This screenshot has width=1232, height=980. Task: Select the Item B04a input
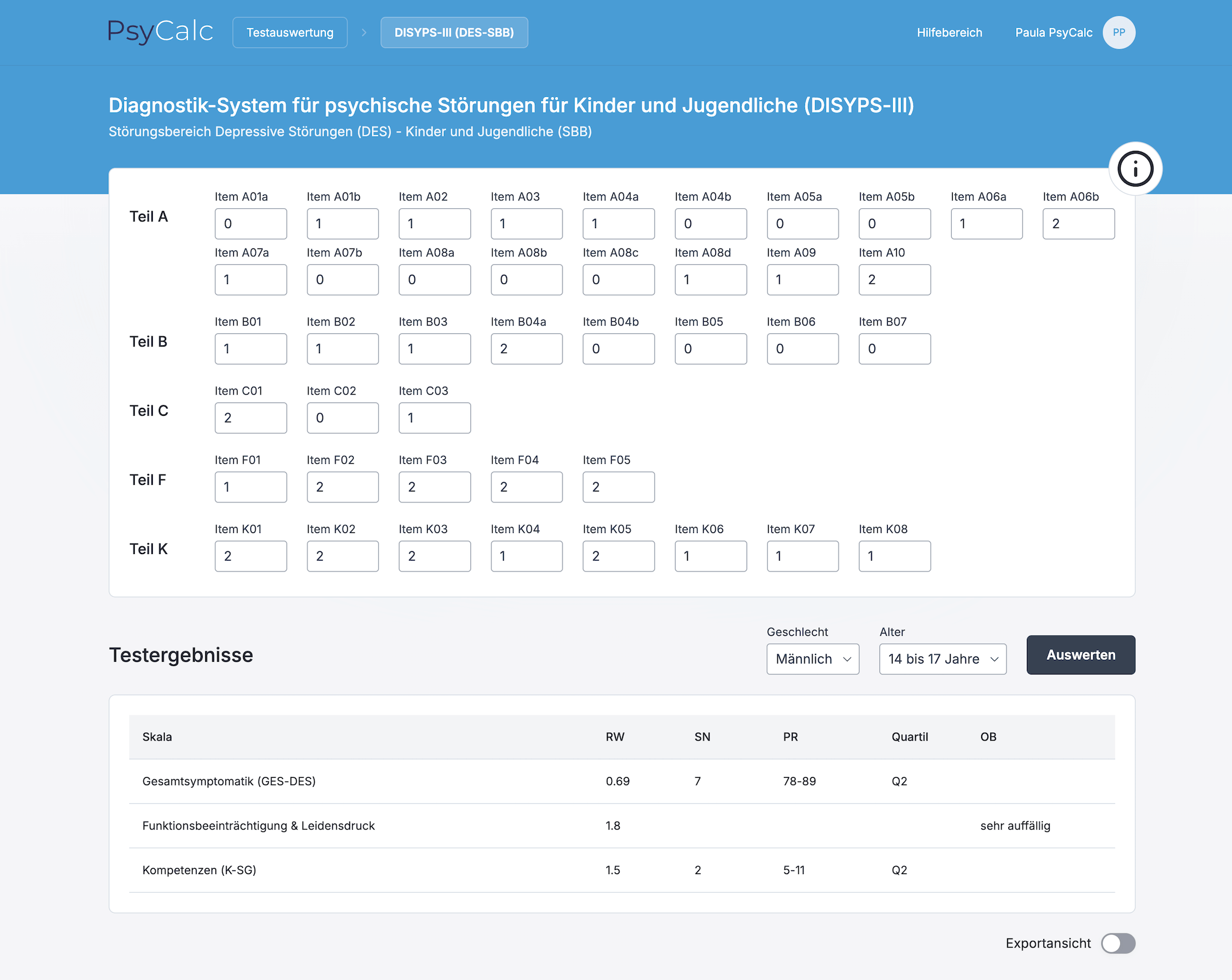coord(526,349)
